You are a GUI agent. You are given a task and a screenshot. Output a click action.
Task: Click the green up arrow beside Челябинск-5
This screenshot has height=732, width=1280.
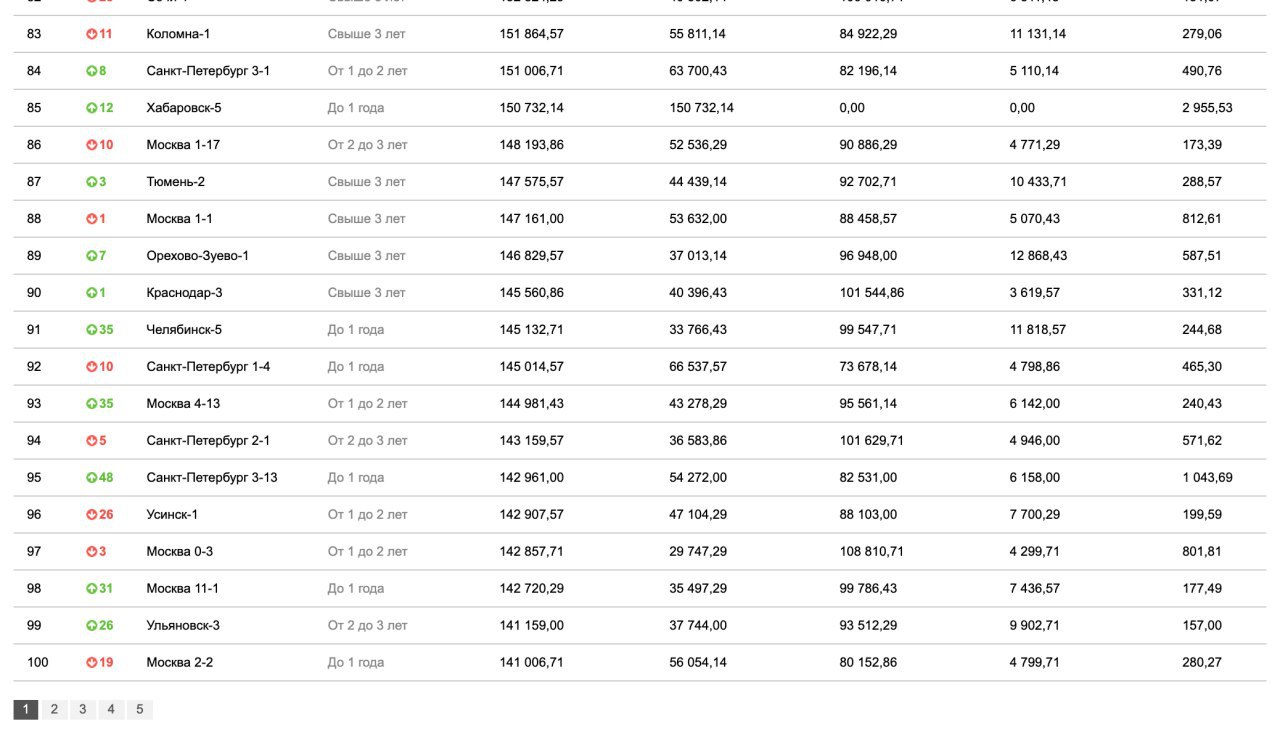point(91,330)
